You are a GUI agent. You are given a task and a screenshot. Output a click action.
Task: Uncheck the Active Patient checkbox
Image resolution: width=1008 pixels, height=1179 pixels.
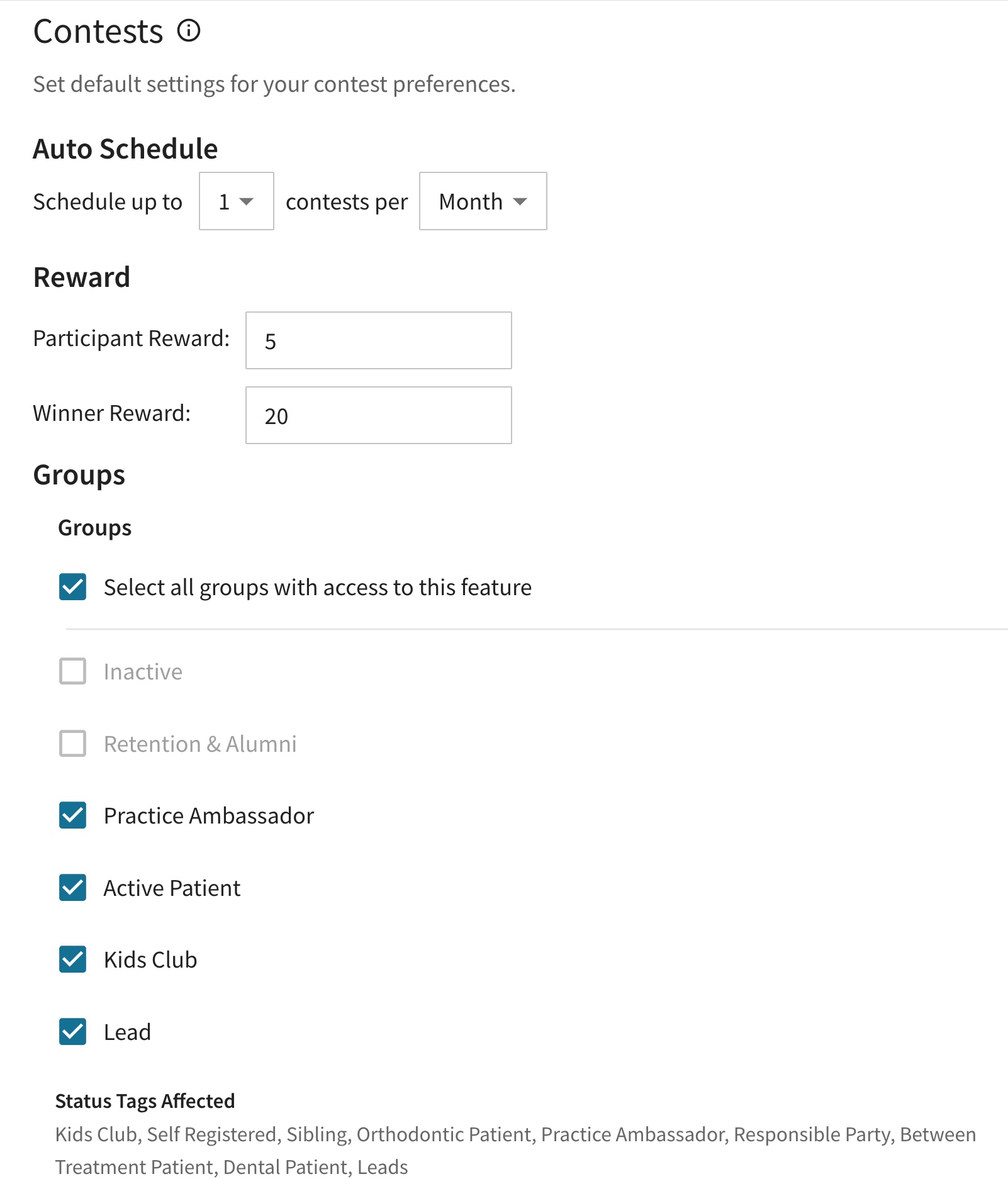[73, 888]
